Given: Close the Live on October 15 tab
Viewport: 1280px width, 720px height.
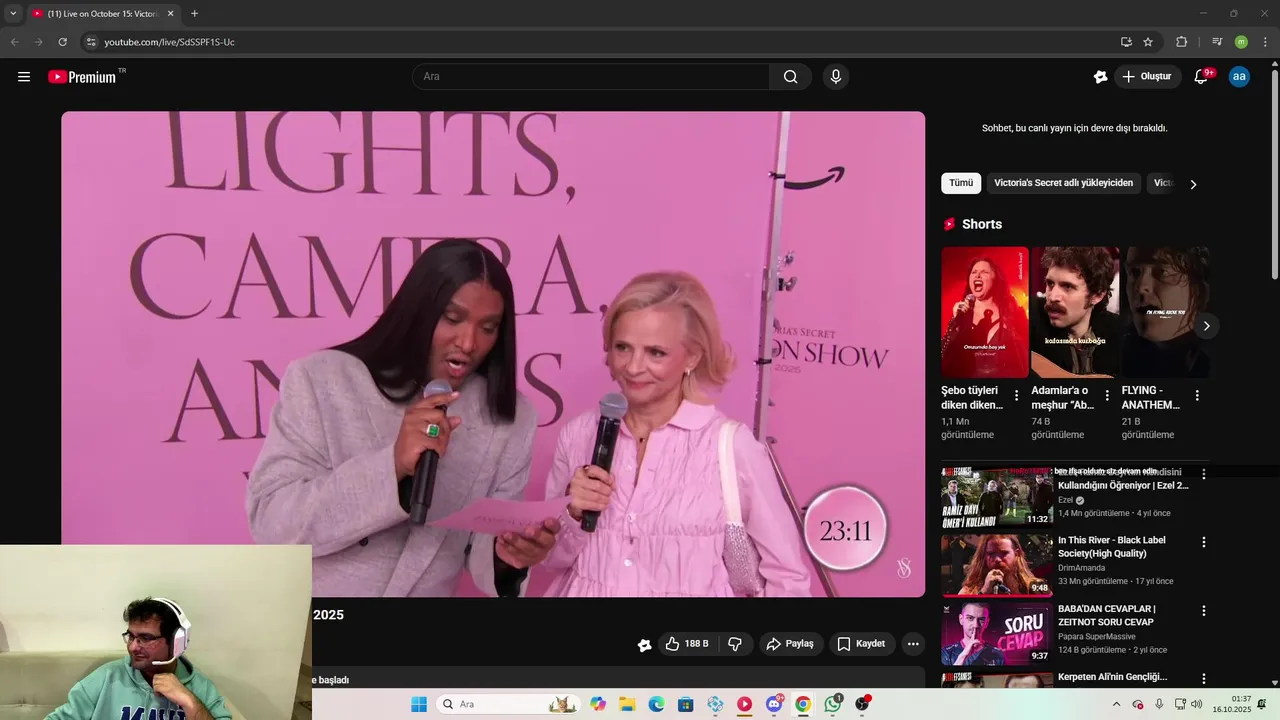Looking at the screenshot, I should tap(170, 14).
